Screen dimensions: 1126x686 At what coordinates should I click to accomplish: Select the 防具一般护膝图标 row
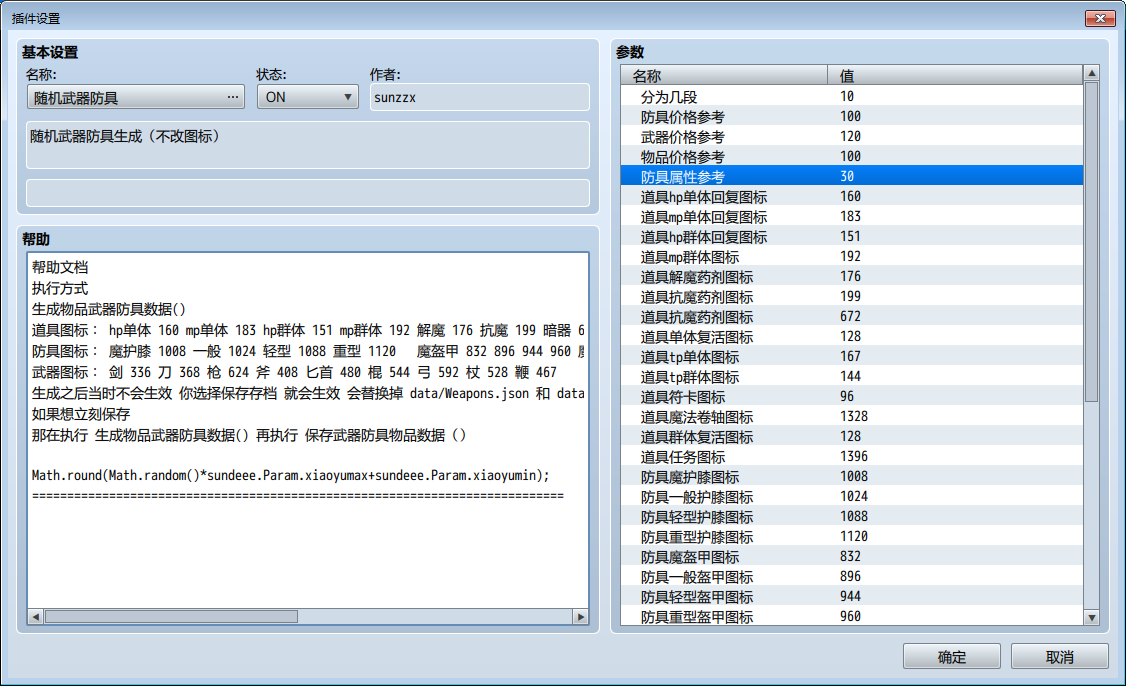click(x=852, y=496)
